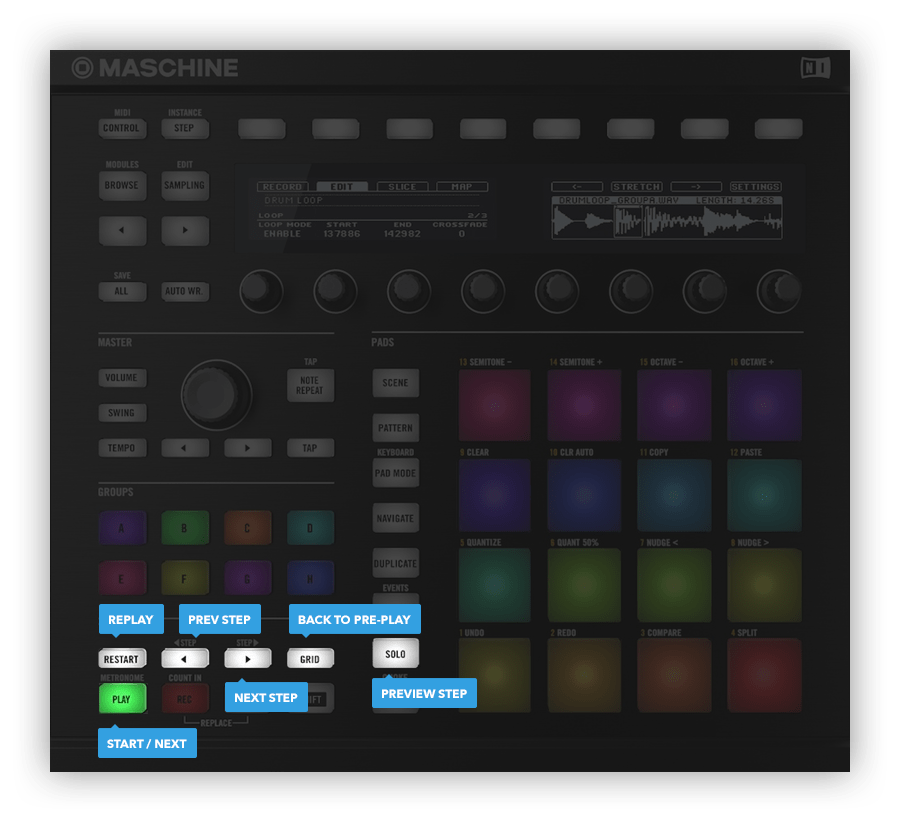
Task: Tap pad 8 NUDGE >
Action: coord(764,585)
